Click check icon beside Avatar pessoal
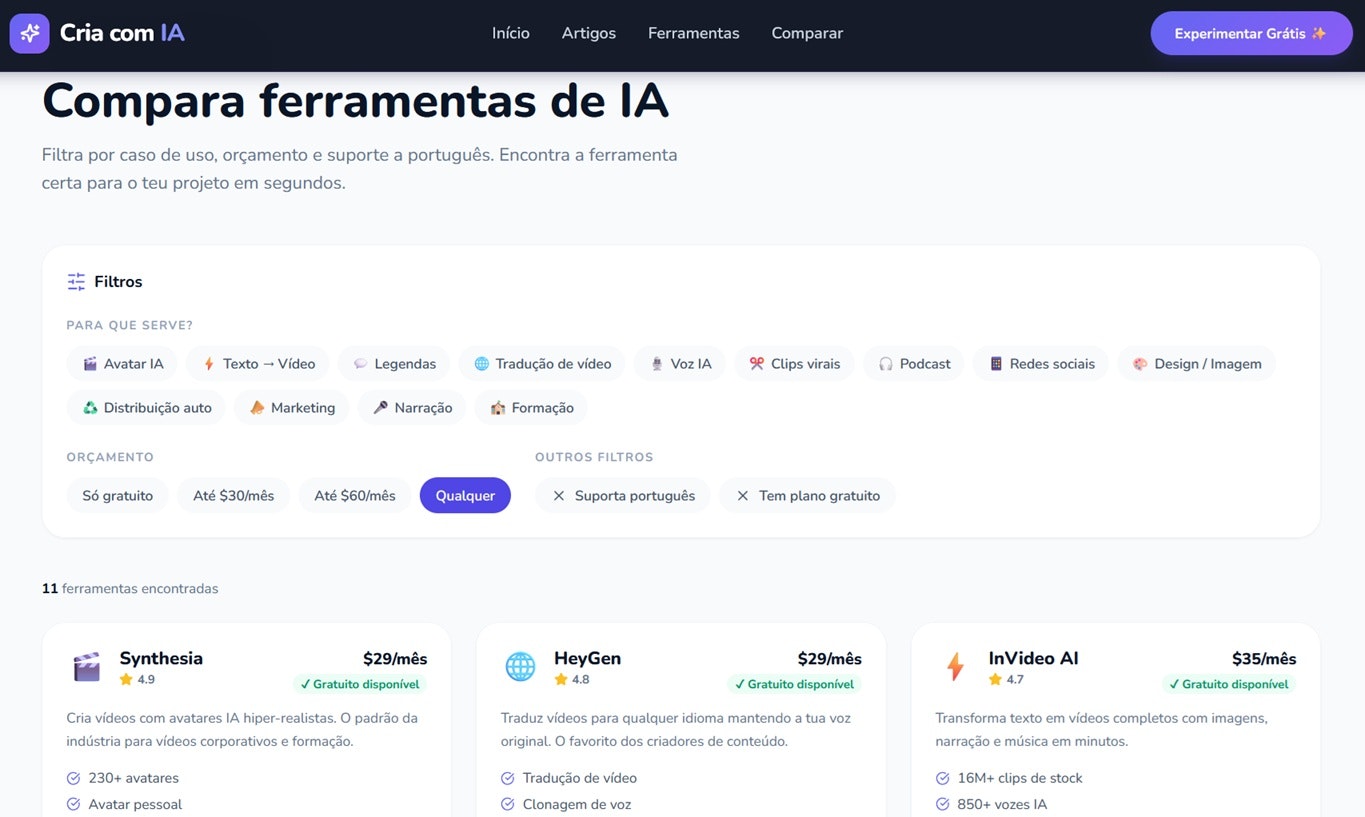 point(73,804)
